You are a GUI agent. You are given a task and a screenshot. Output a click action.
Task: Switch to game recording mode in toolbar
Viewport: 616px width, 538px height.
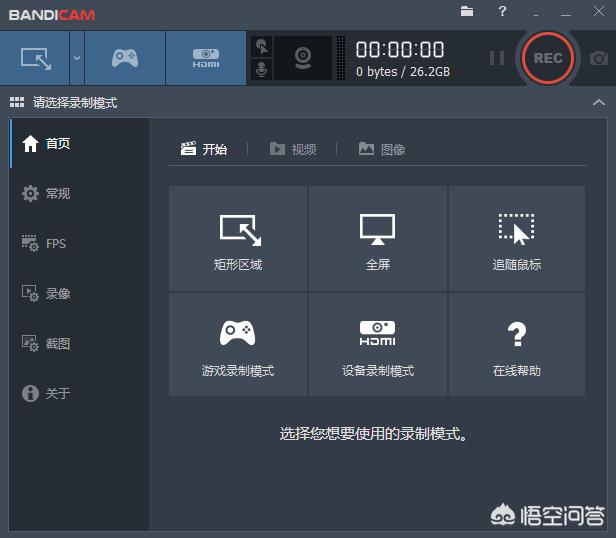(x=125, y=58)
